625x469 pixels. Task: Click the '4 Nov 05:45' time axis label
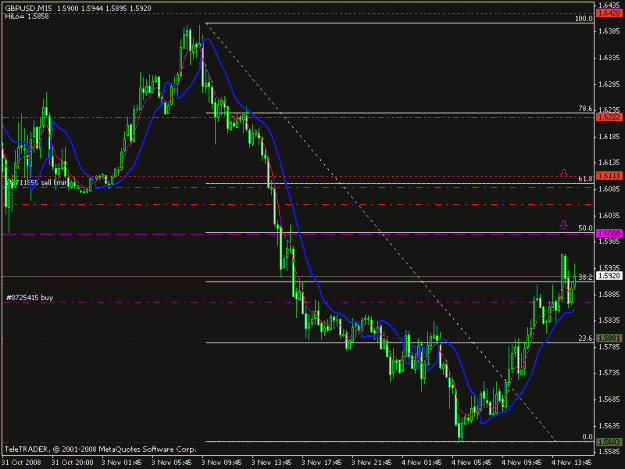(472, 462)
